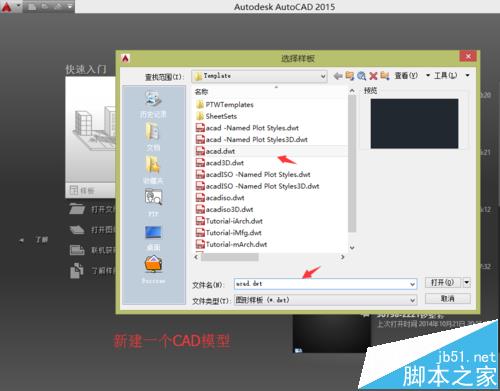Select Tutorial-iArch.dwt file
Viewport: 500px width, 391px height.
229,221
